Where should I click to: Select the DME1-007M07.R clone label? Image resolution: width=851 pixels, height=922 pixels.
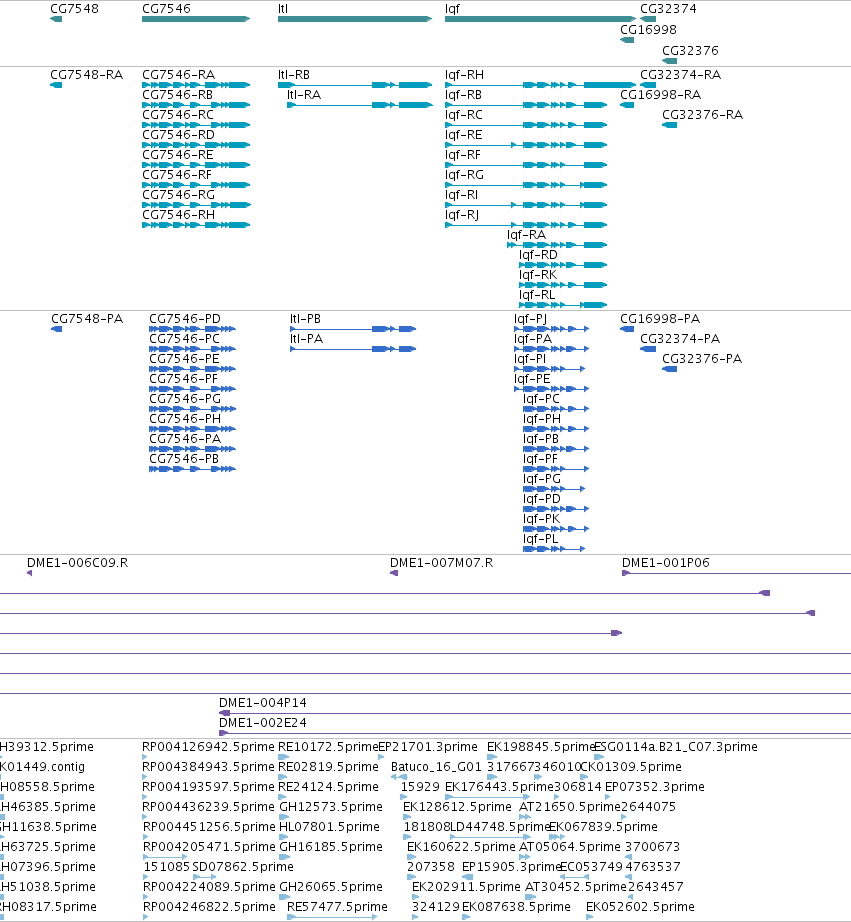(441, 563)
